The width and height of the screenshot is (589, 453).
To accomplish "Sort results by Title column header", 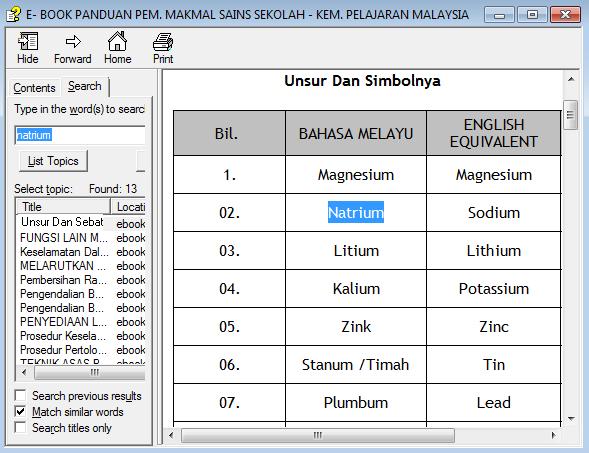I will (x=63, y=207).
